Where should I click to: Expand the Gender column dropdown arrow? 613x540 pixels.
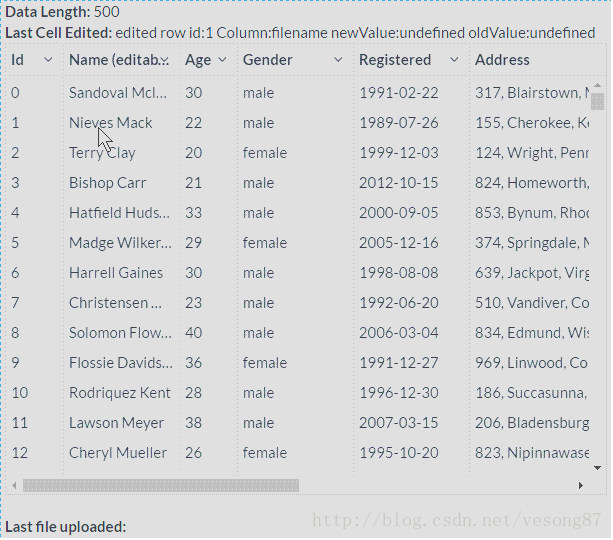click(338, 60)
